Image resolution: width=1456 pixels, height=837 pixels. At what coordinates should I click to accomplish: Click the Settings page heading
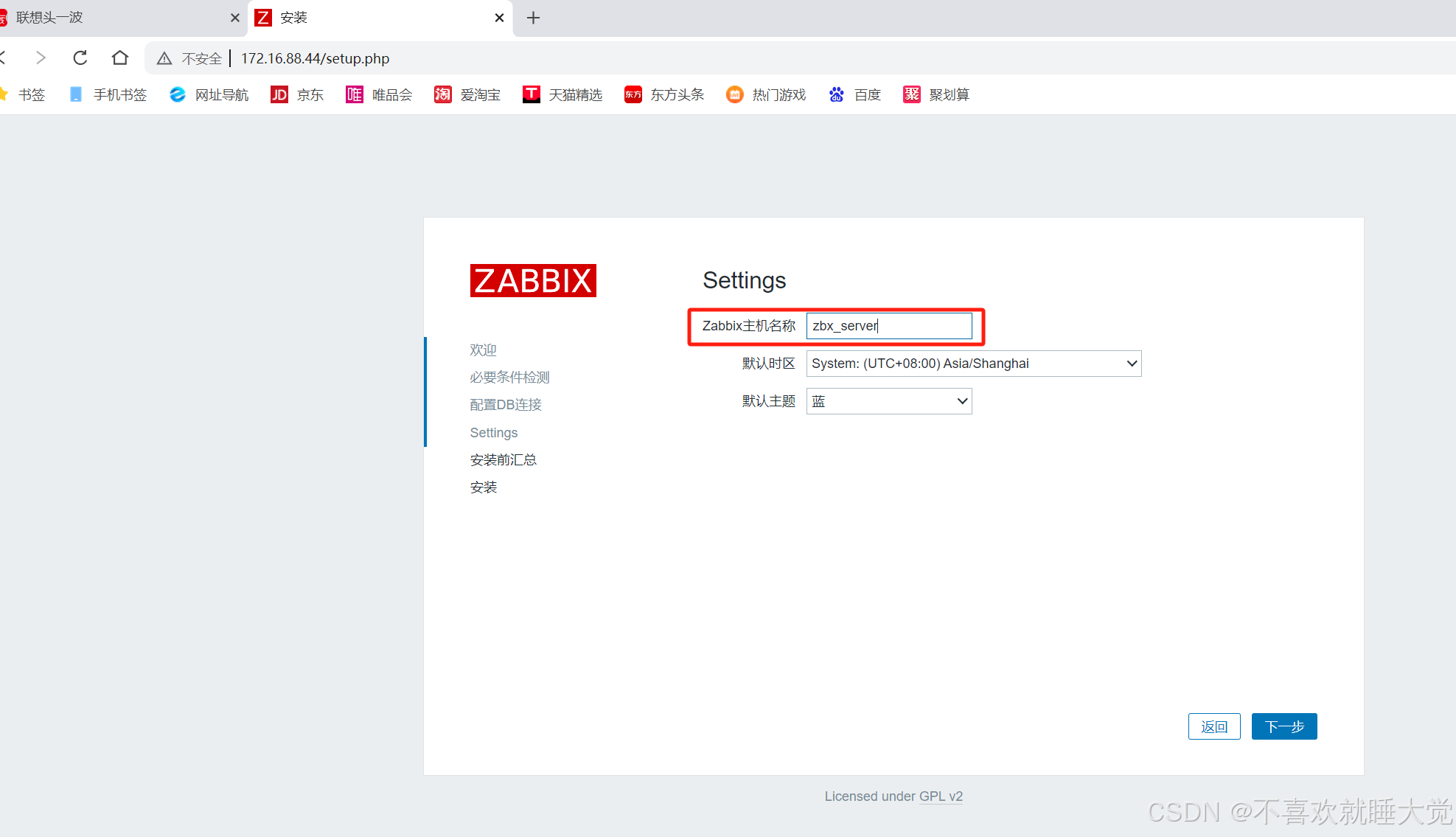pyautogui.click(x=745, y=280)
